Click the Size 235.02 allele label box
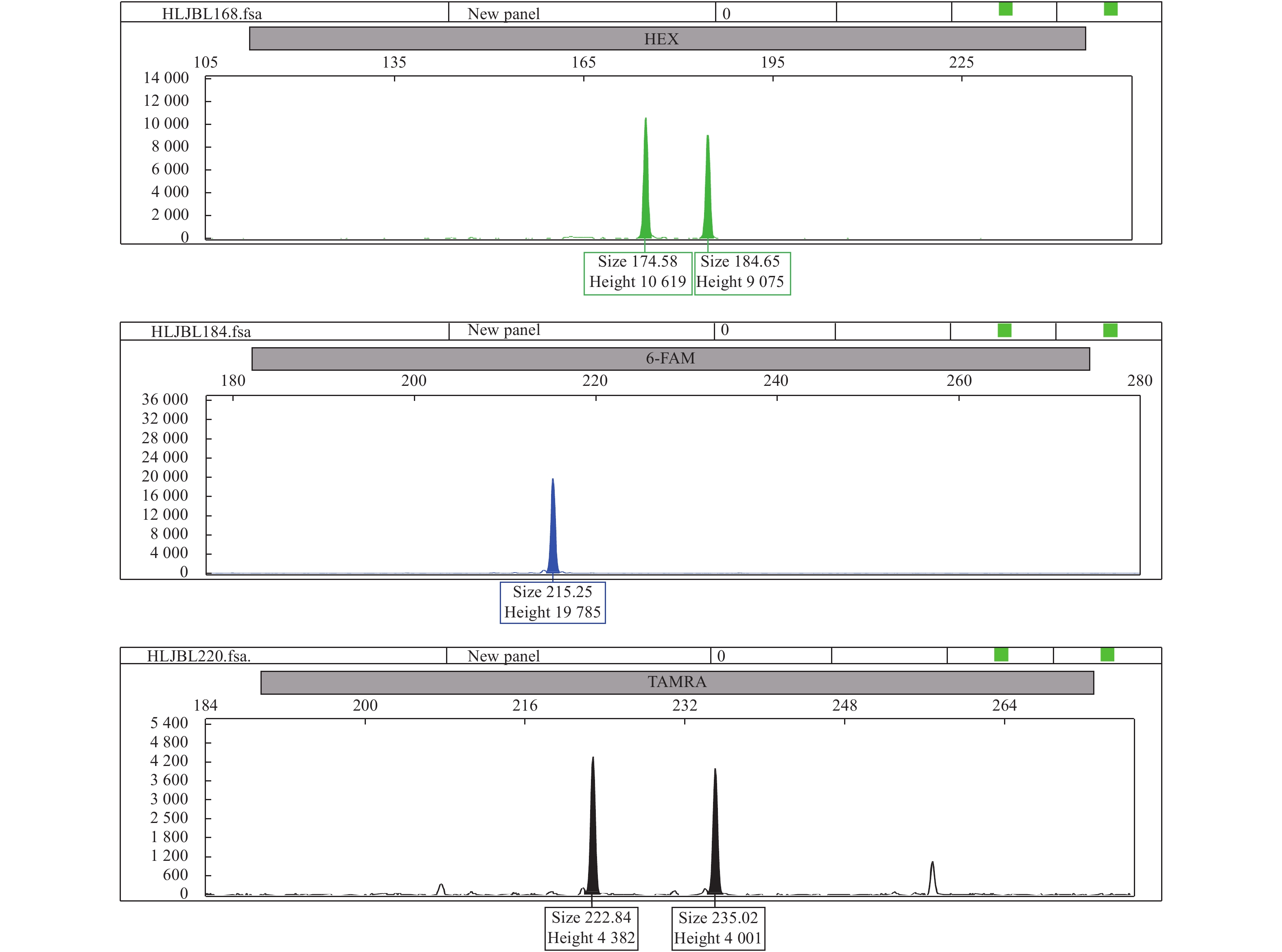 718,928
